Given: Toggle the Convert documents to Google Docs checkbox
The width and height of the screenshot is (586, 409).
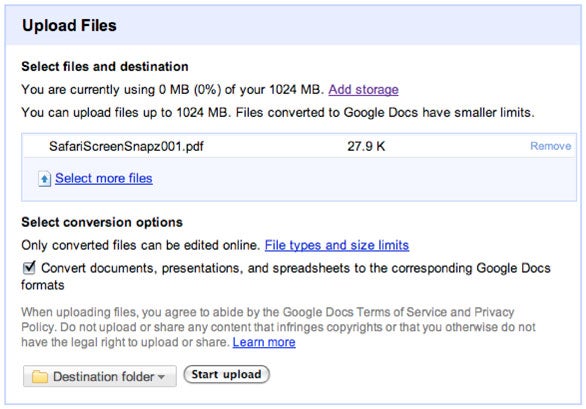Looking at the screenshot, I should 29,268.
